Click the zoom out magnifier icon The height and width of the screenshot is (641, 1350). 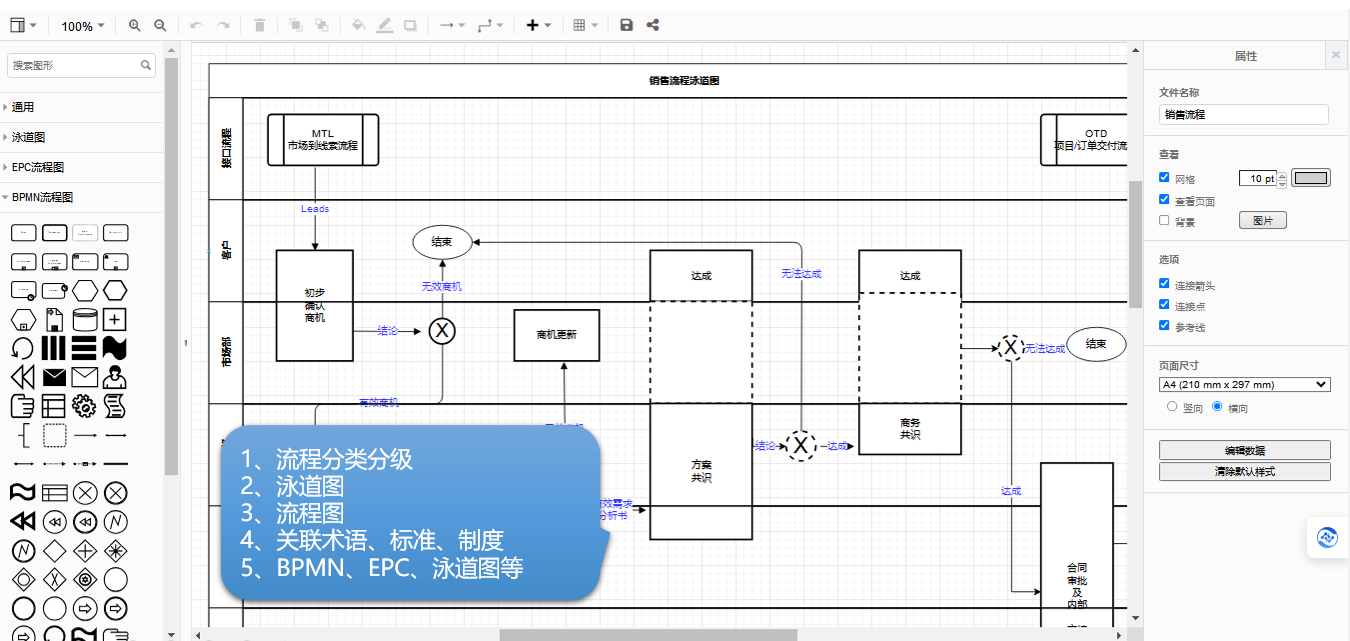(x=160, y=26)
